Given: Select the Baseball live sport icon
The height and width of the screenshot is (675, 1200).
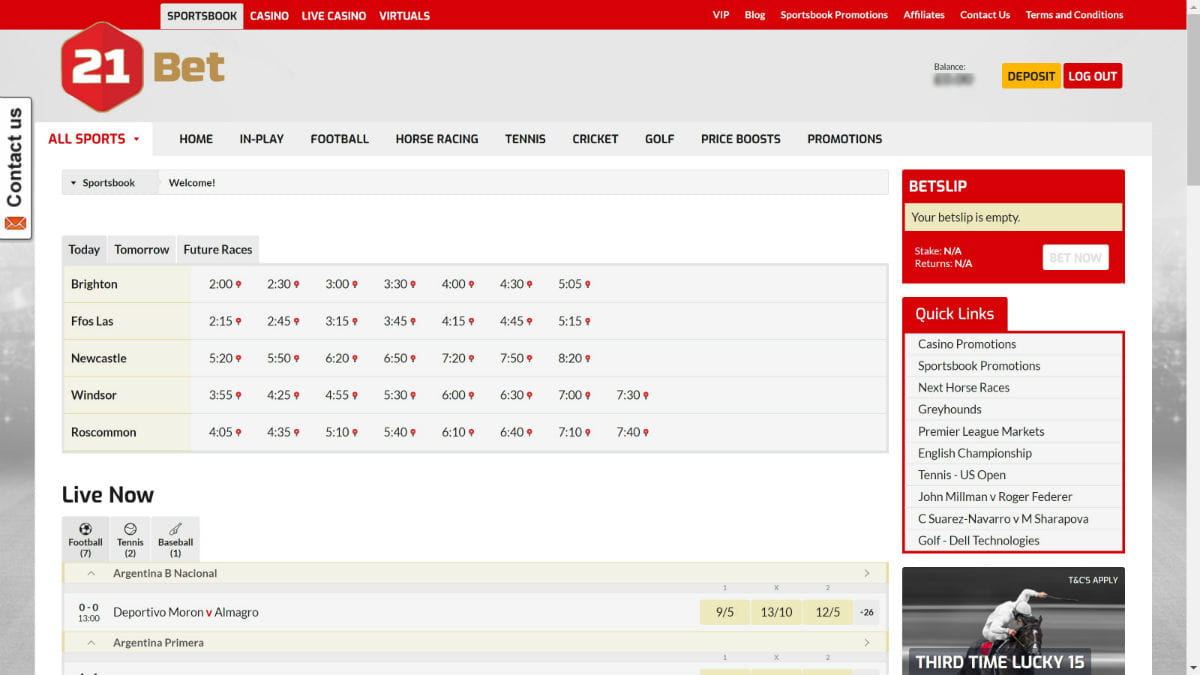Looking at the screenshot, I should click(x=175, y=539).
